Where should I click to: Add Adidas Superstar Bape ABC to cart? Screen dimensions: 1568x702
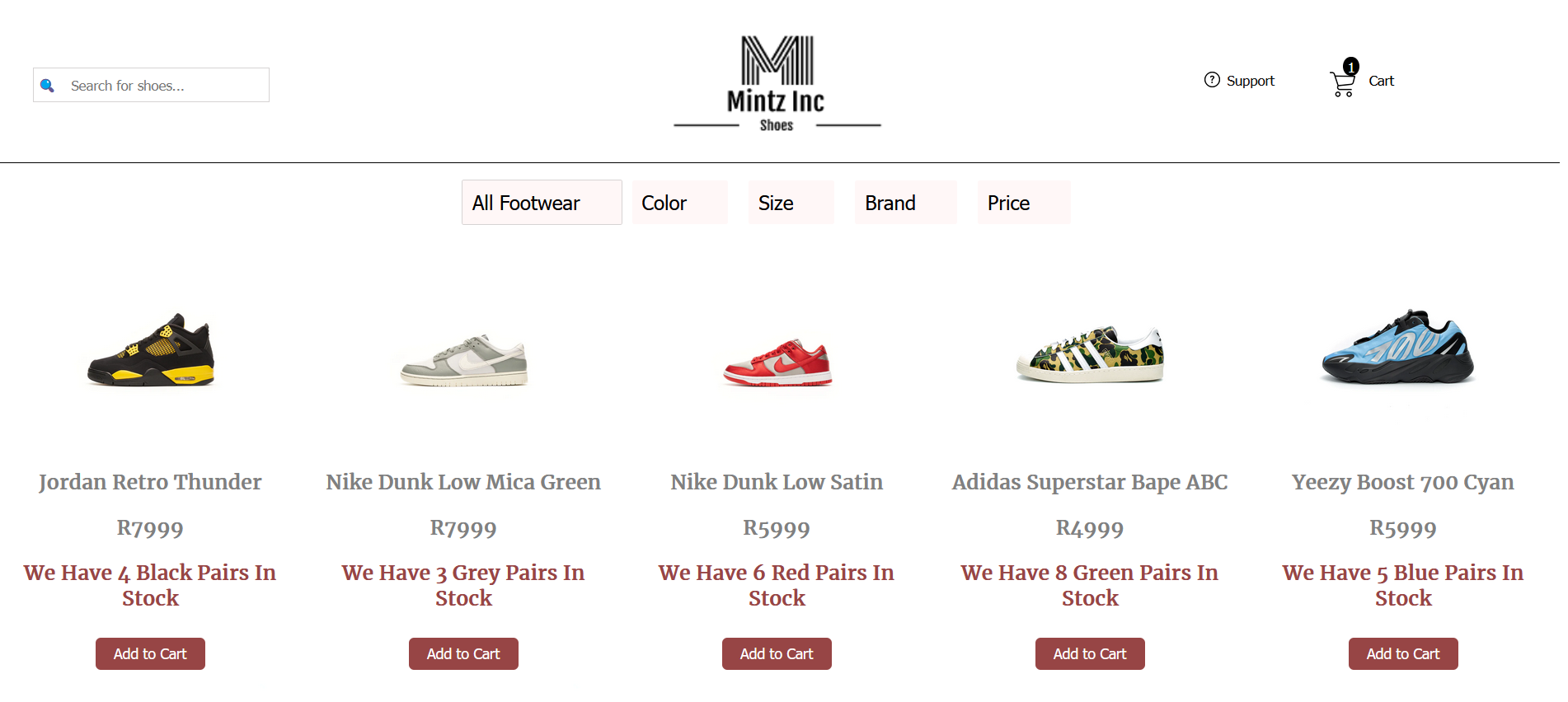[1090, 653]
